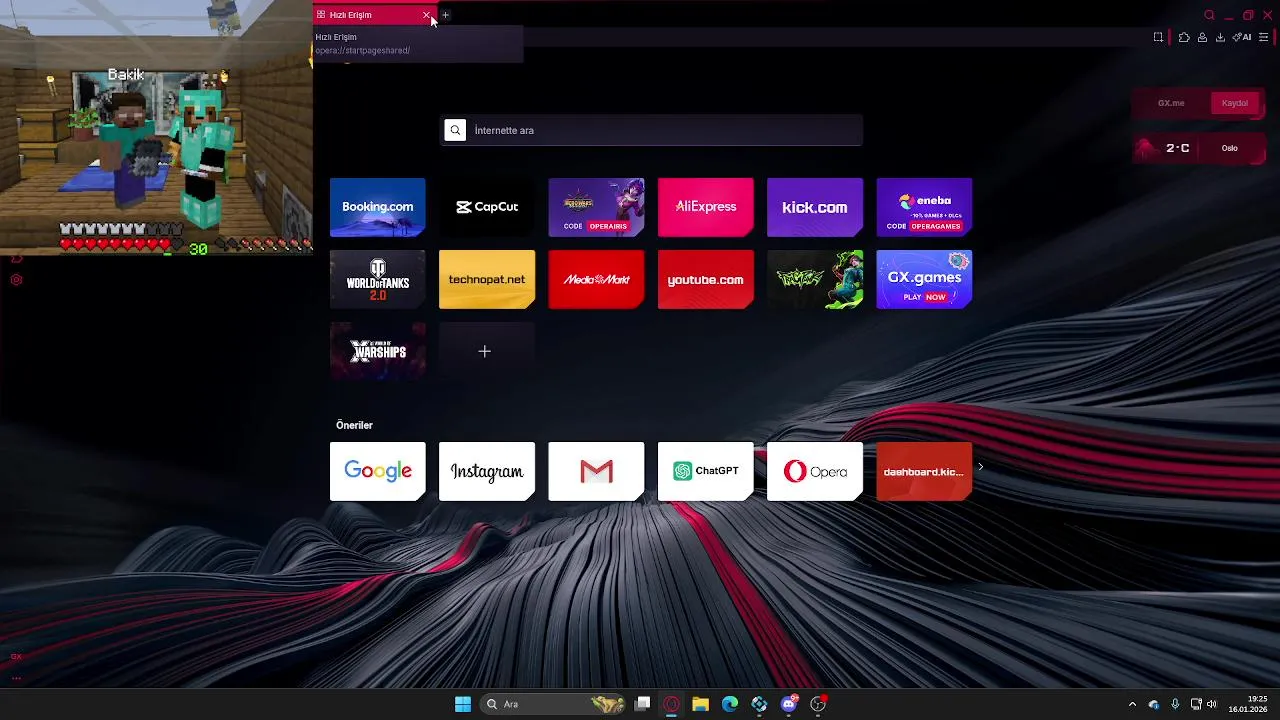Open the technopat.net speed dial tile
The height and width of the screenshot is (720, 1280).
pyautogui.click(x=487, y=279)
